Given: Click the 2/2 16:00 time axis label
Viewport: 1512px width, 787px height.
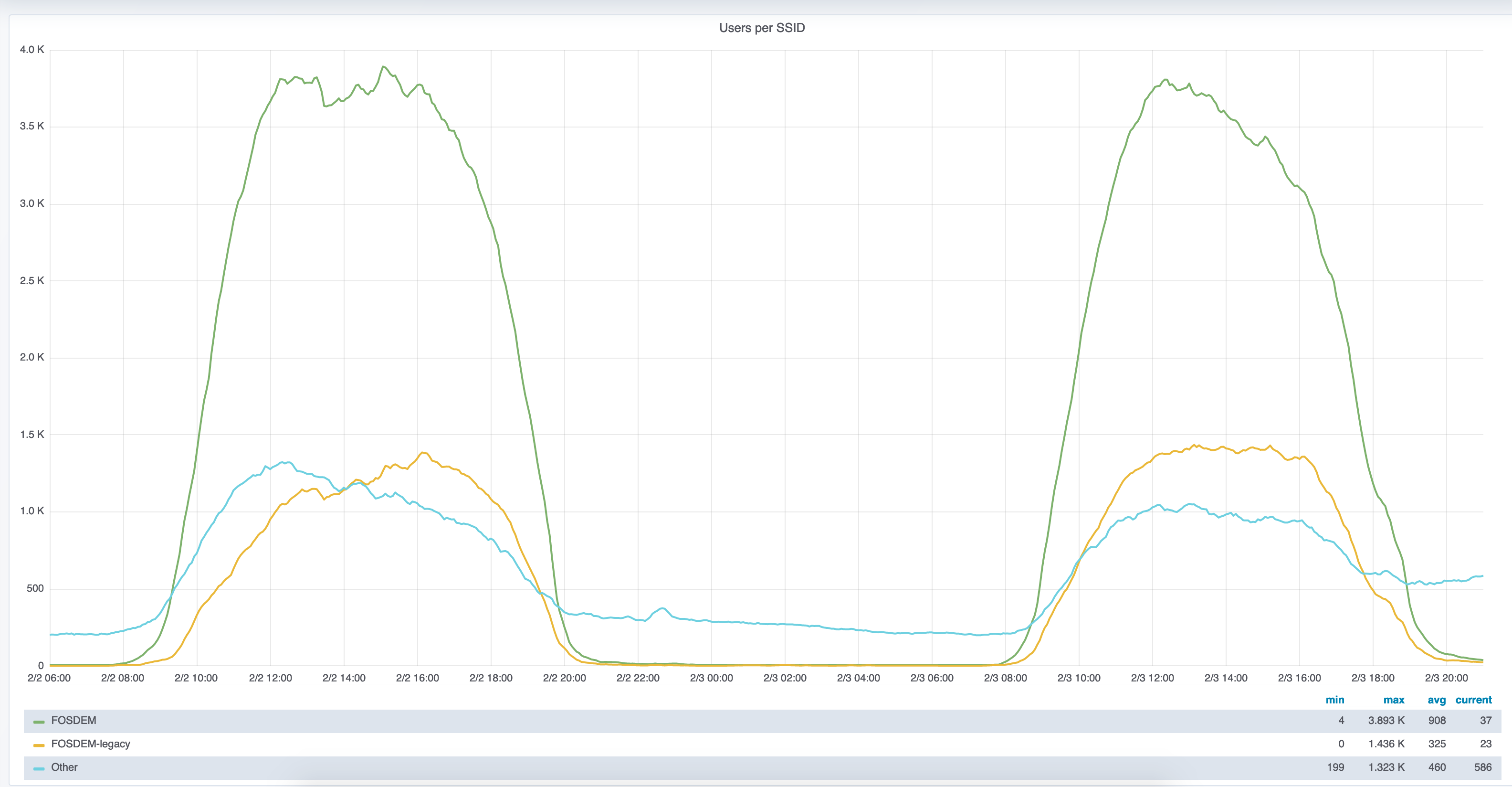Looking at the screenshot, I should tap(417, 678).
